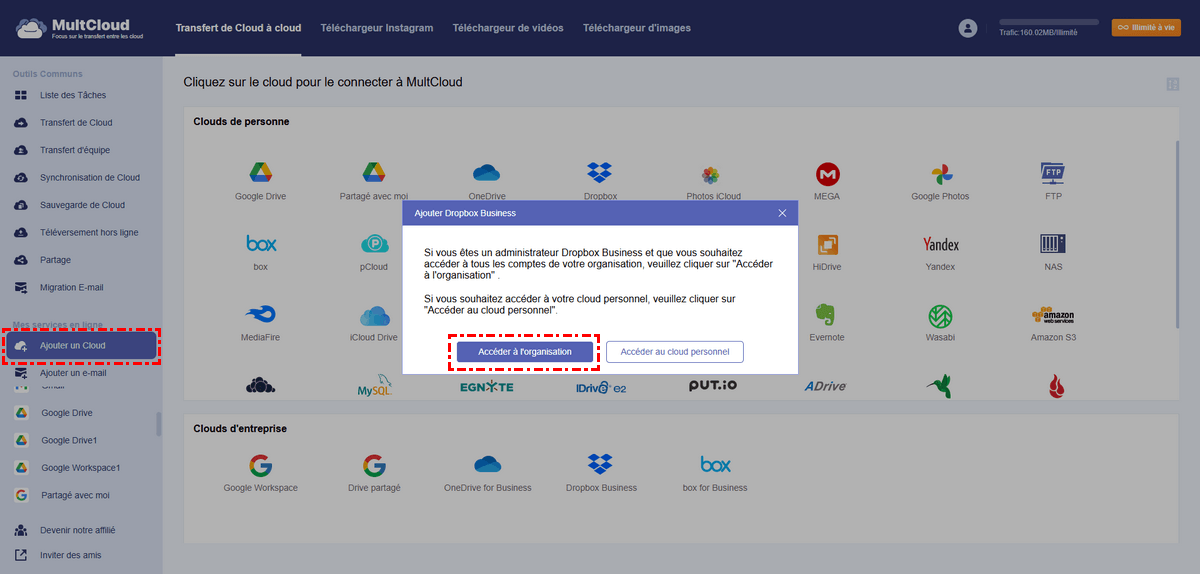This screenshot has height=574, width=1200.
Task: Go to Téléchargeur d'images tab
Action: [x=637, y=28]
